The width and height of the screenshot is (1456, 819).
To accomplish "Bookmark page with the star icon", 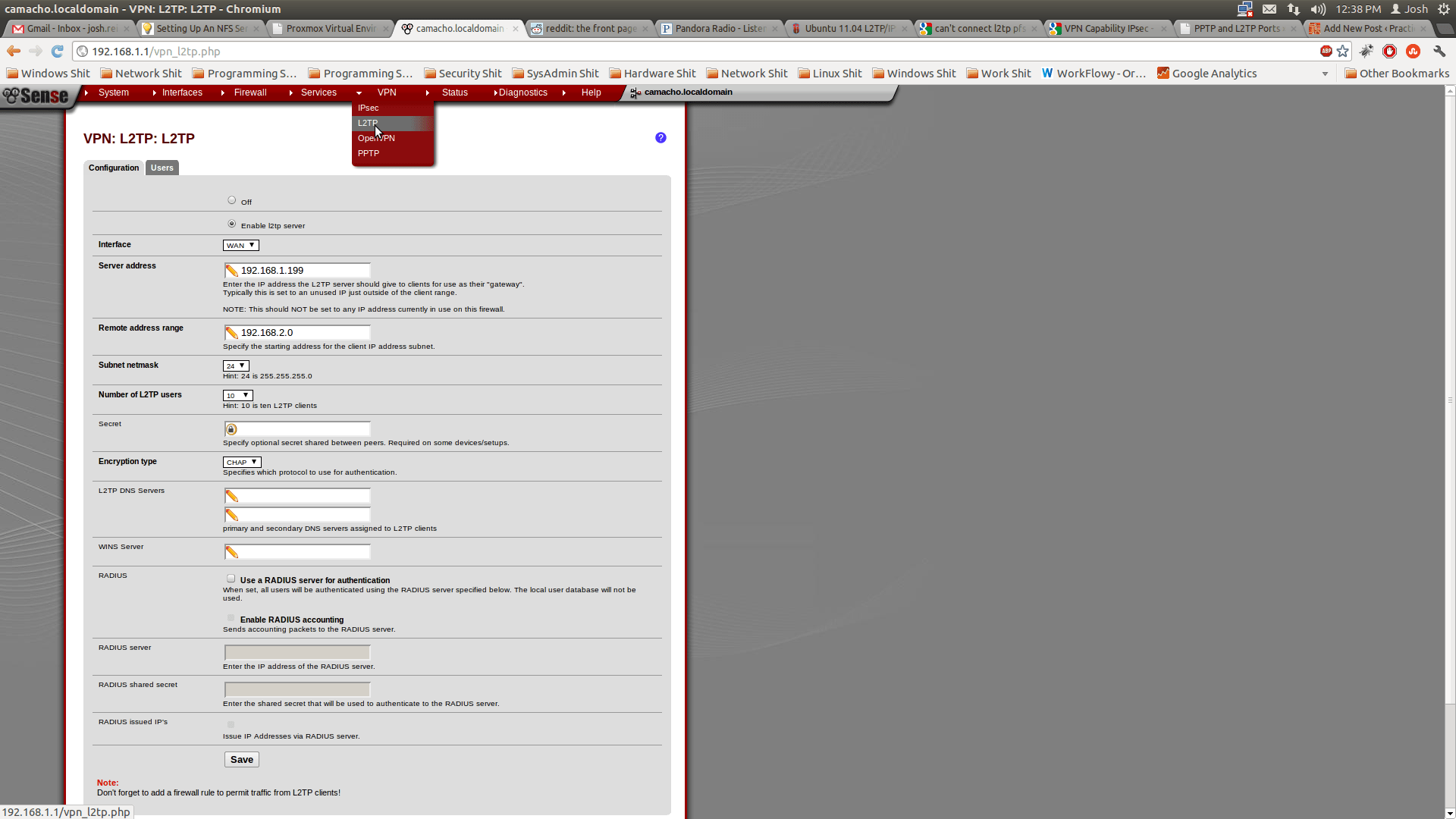I will pos(1343,51).
